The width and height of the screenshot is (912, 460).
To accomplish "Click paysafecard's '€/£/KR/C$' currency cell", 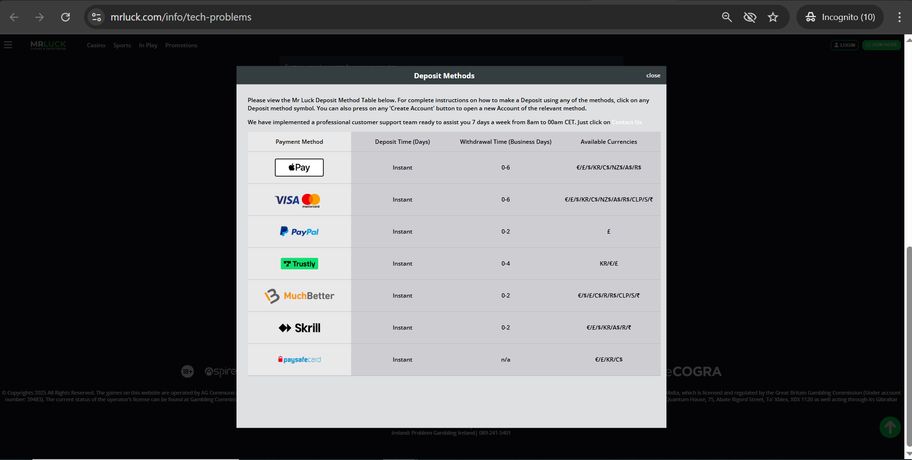I will [608, 360].
